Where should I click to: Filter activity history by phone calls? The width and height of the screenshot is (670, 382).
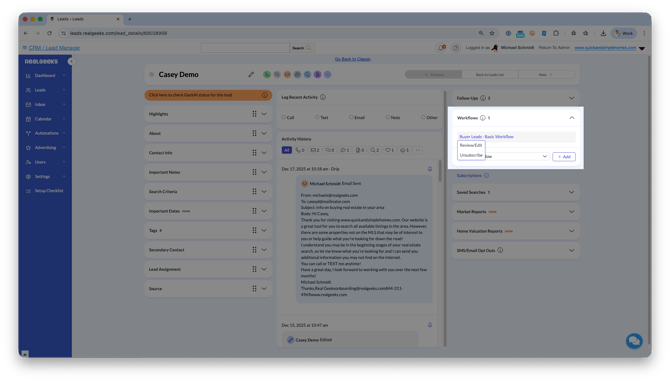point(300,150)
